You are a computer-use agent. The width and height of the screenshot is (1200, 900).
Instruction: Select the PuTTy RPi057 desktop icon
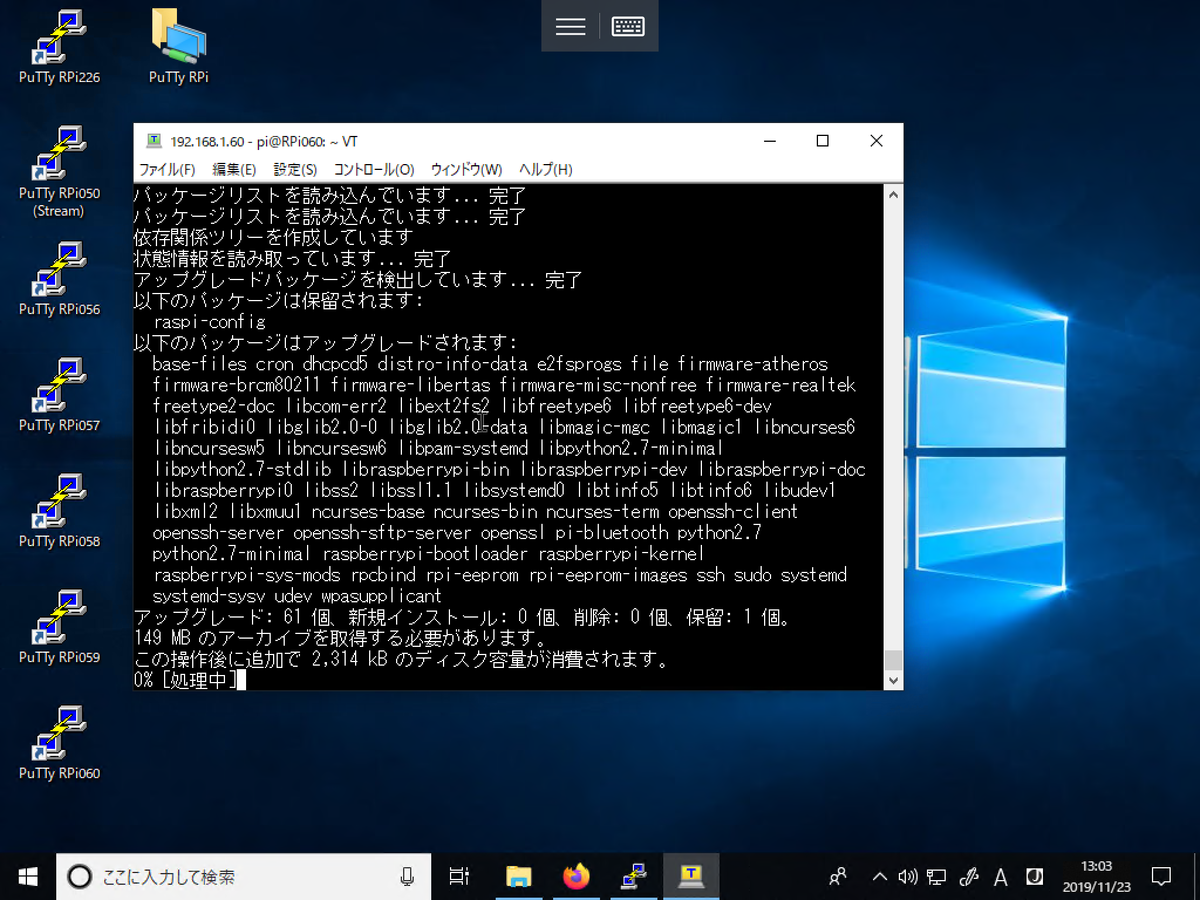(59, 395)
